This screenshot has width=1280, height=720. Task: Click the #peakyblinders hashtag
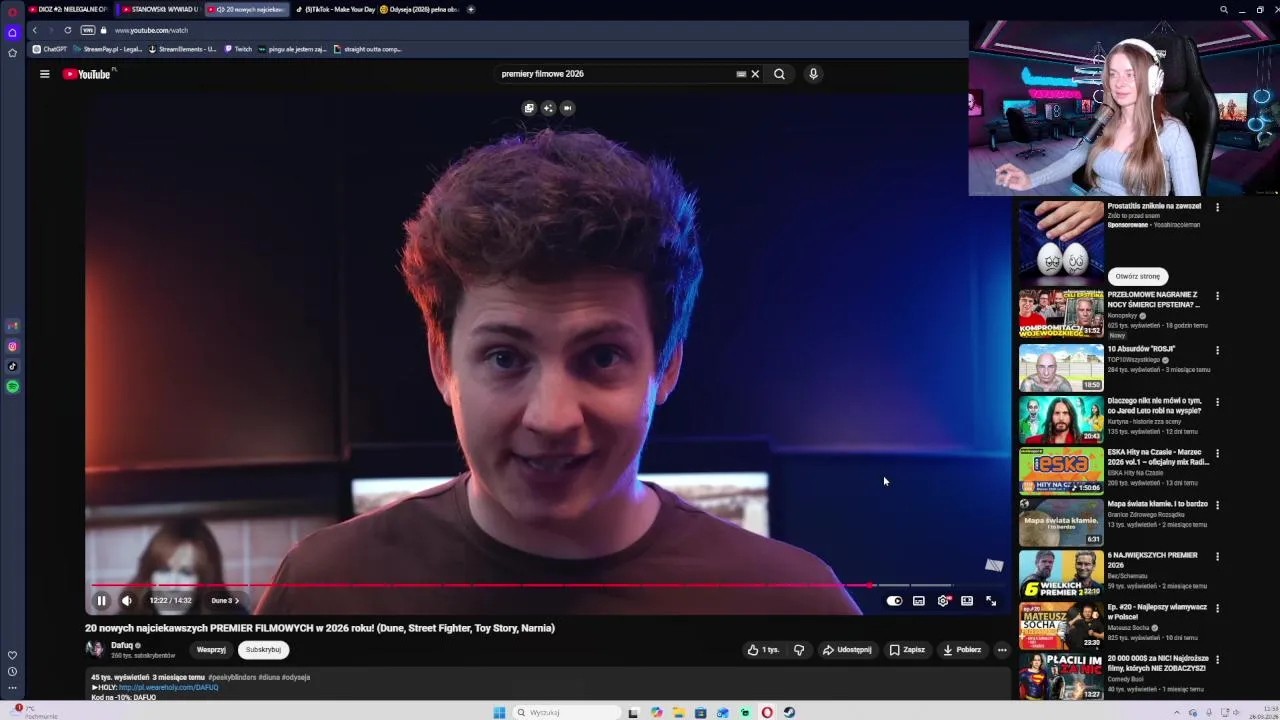[x=232, y=677]
